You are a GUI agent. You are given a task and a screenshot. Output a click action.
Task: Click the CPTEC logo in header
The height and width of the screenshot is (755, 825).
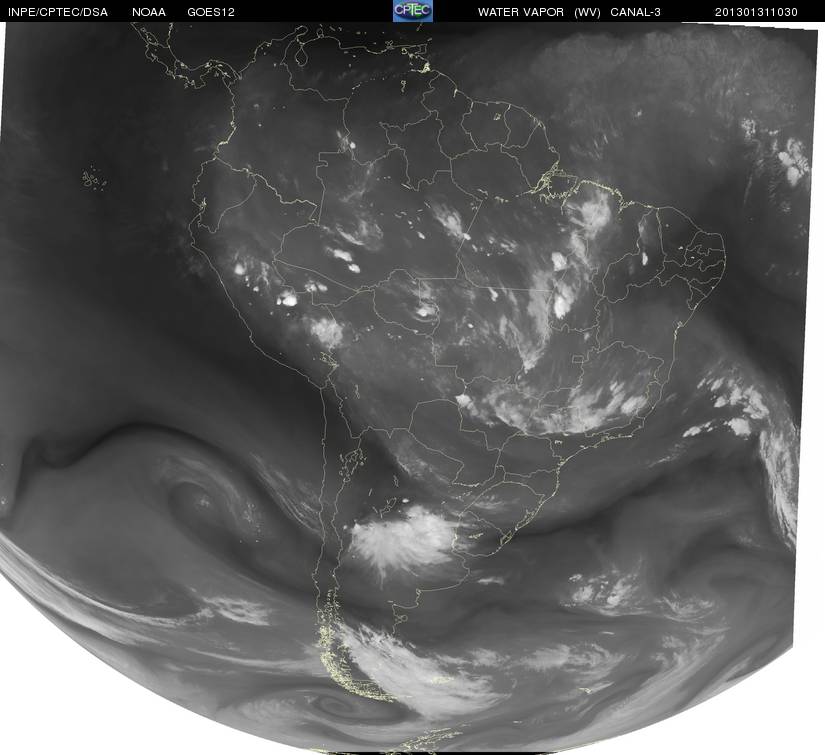point(413,11)
